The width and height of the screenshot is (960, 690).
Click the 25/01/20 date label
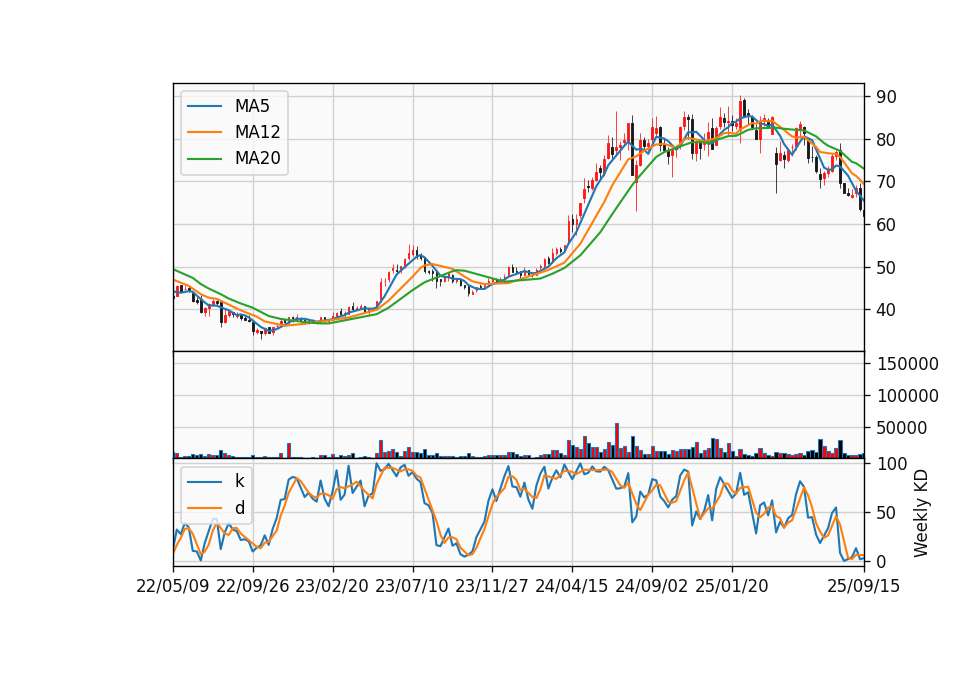[x=732, y=586]
